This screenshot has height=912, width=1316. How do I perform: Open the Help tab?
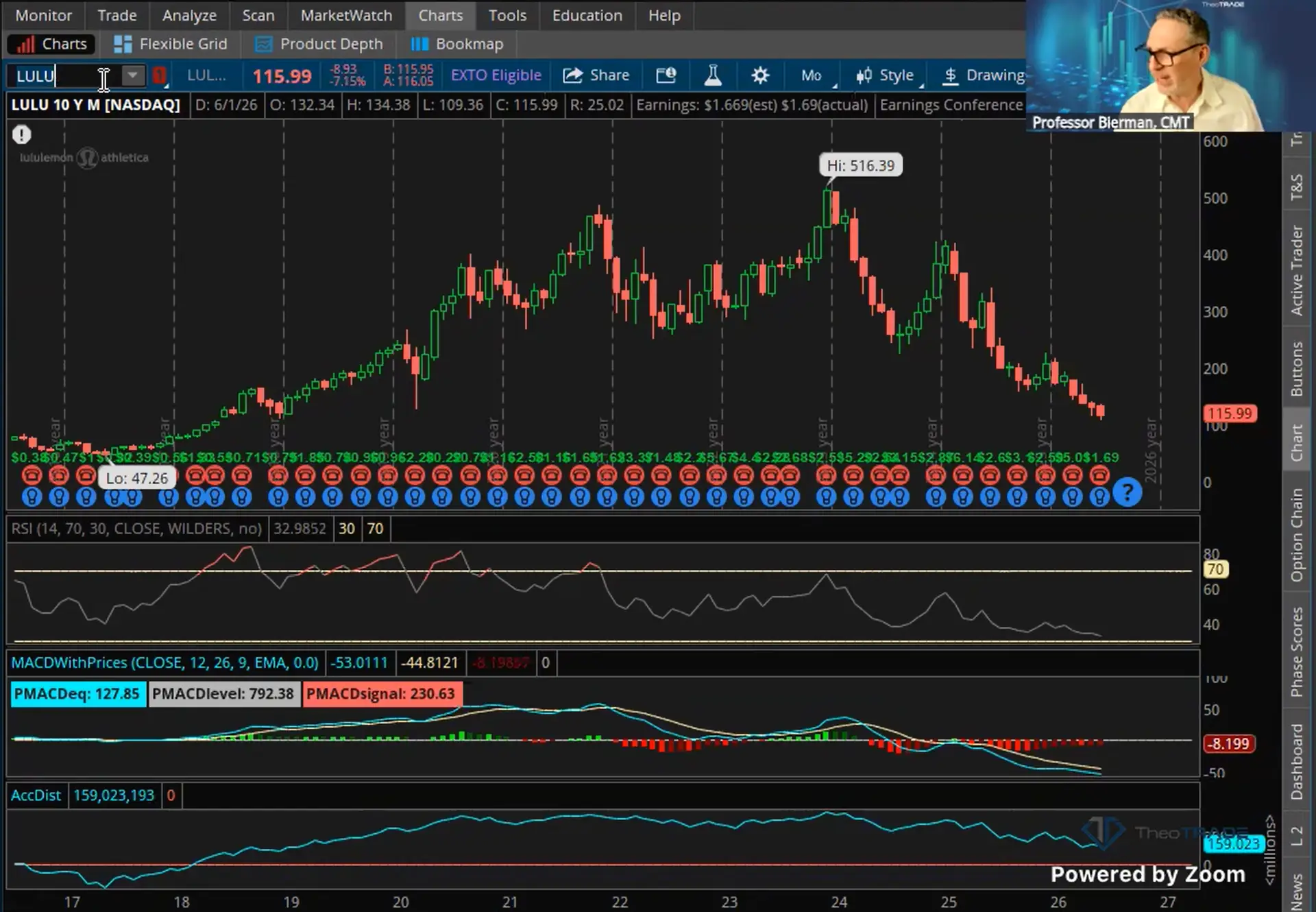pos(664,15)
